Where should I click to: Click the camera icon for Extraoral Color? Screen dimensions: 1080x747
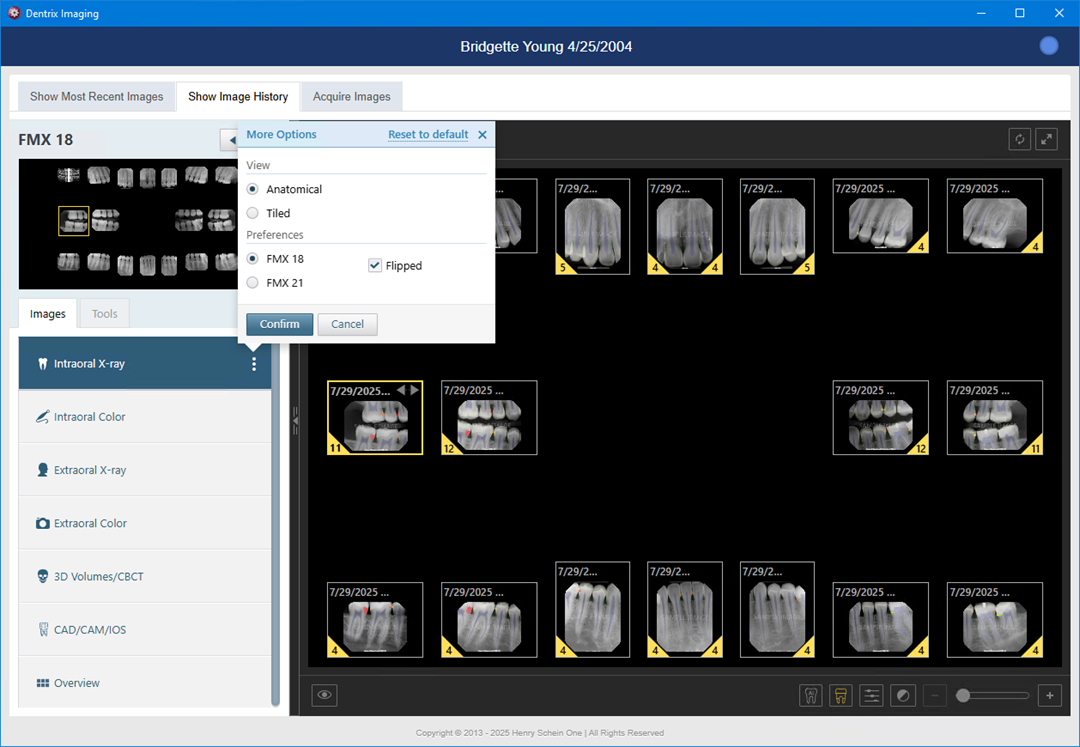[x=43, y=523]
